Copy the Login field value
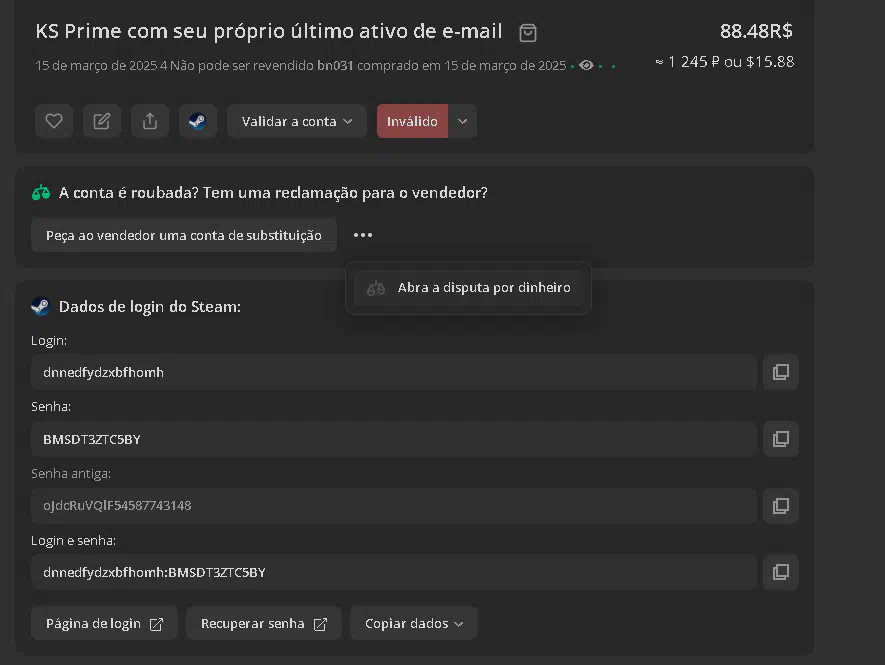885x665 pixels. (781, 372)
